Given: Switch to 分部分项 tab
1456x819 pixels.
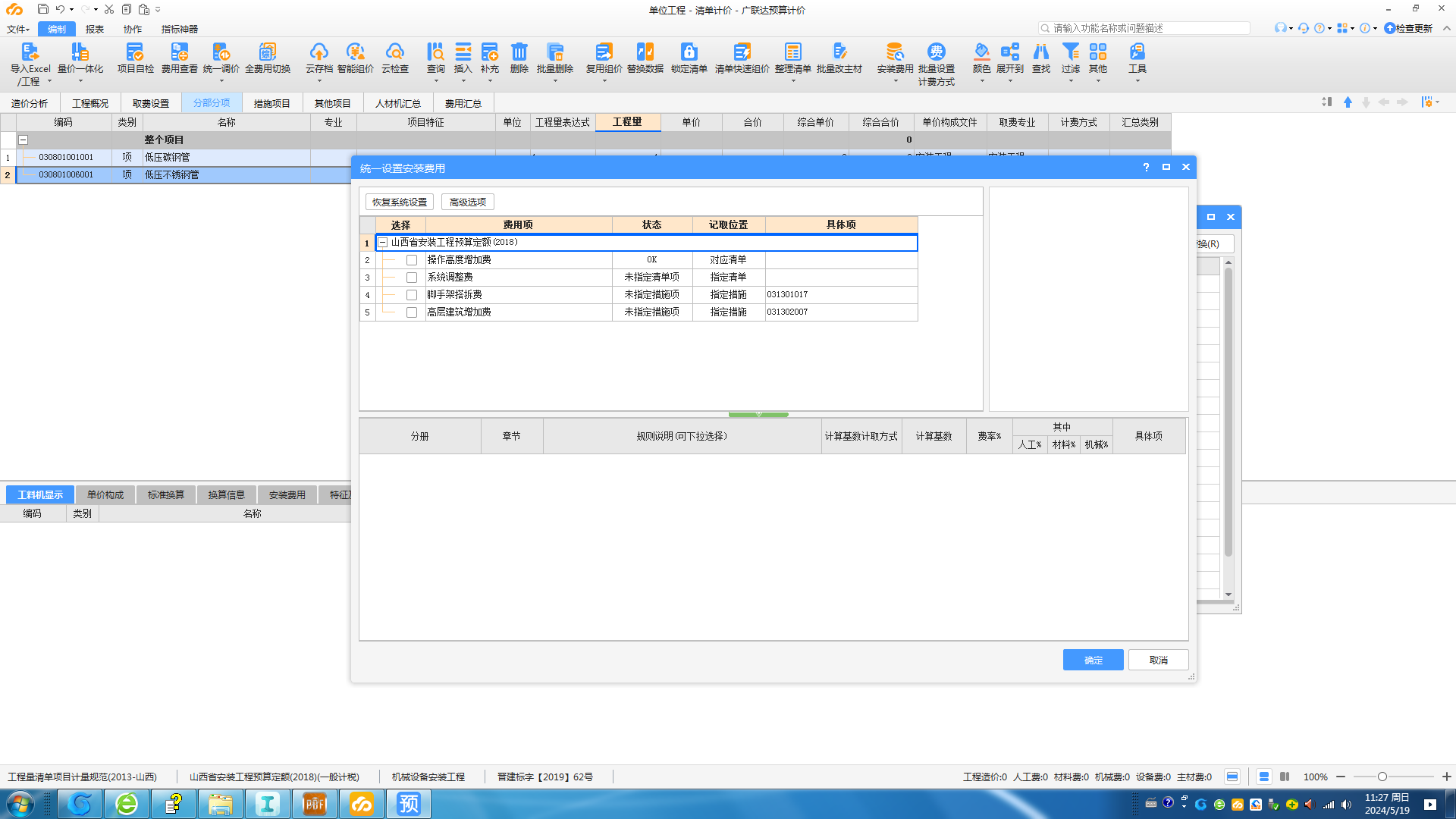Looking at the screenshot, I should click(211, 103).
